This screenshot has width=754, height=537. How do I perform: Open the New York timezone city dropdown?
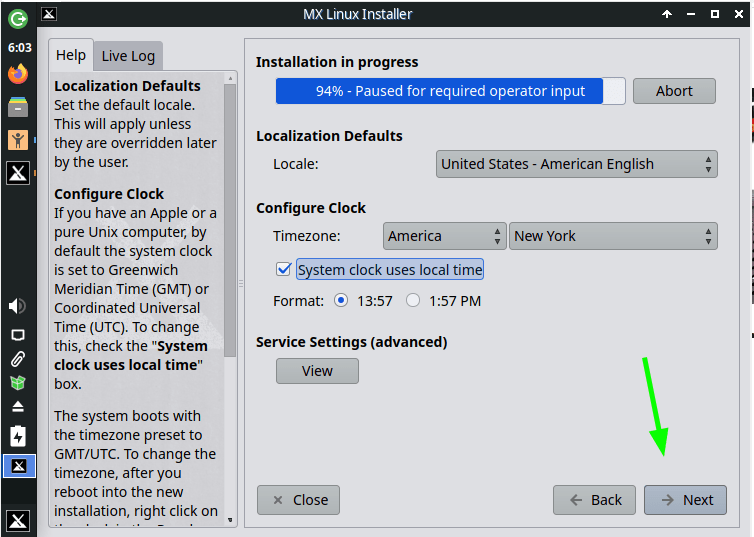pos(613,236)
